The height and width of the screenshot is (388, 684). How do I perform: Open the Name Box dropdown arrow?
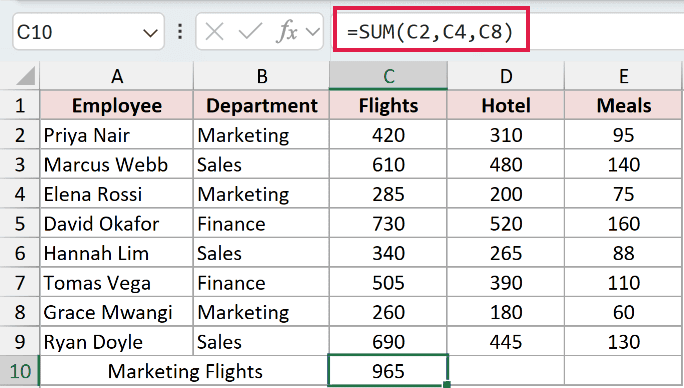[150, 33]
